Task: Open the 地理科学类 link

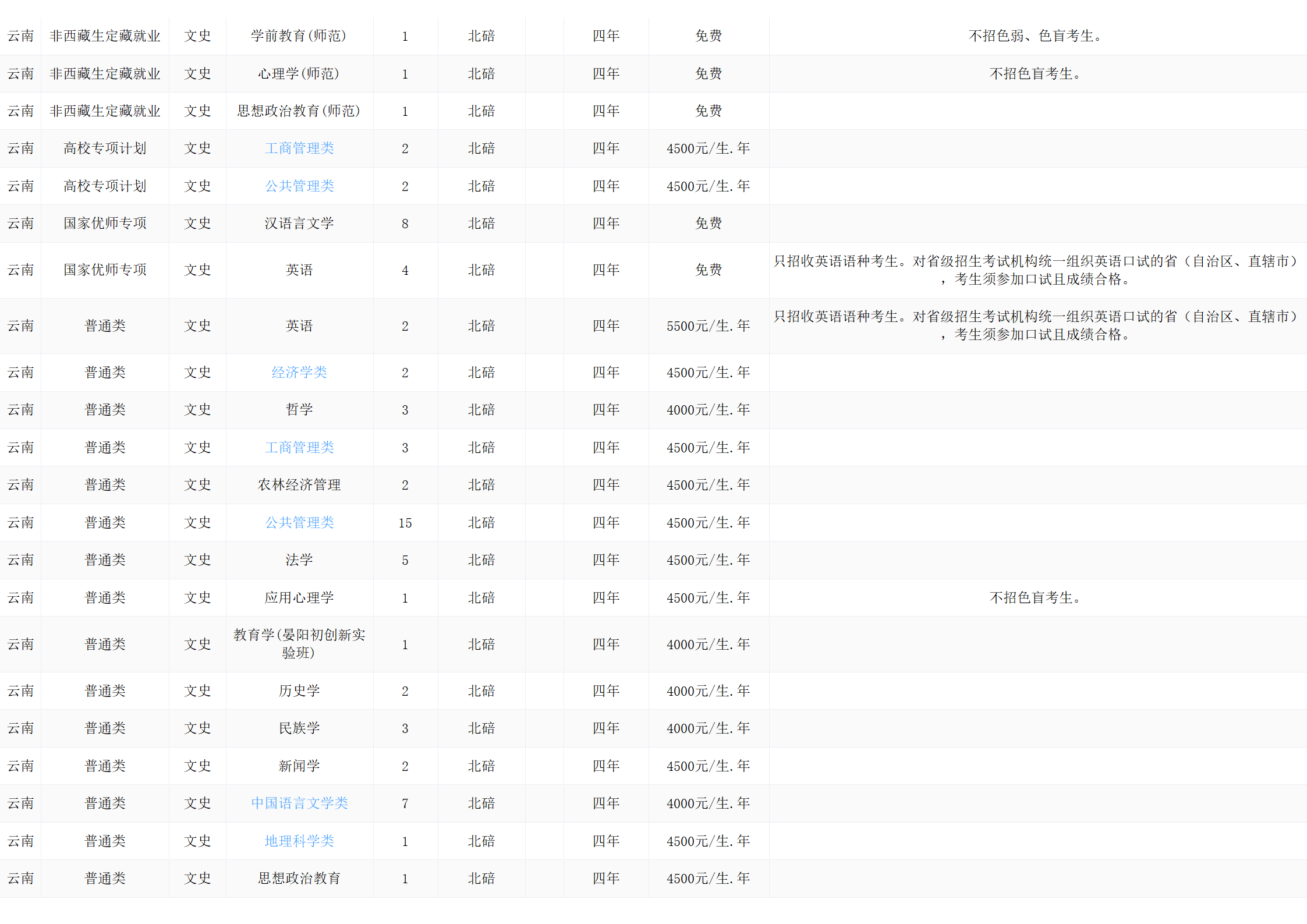Action: (x=299, y=841)
